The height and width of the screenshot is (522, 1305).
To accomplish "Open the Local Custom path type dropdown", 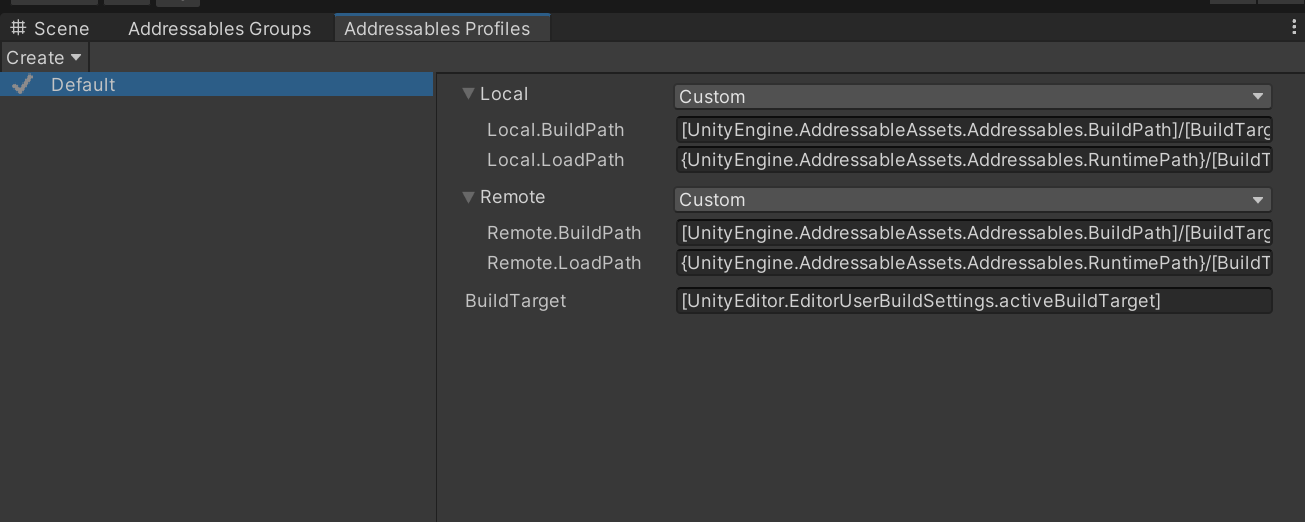I will tap(972, 97).
